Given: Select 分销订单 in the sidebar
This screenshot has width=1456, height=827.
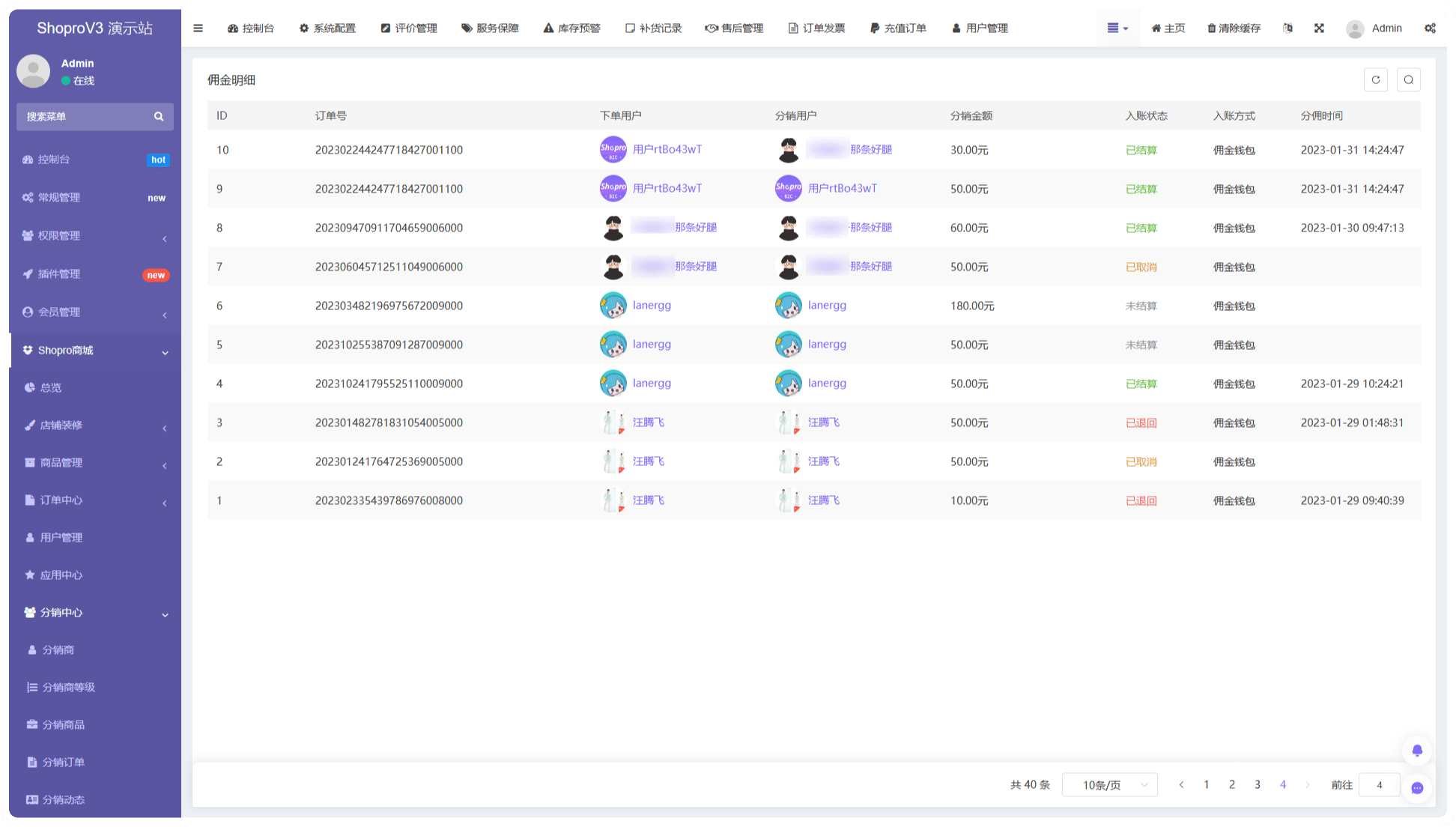Looking at the screenshot, I should tap(63, 763).
